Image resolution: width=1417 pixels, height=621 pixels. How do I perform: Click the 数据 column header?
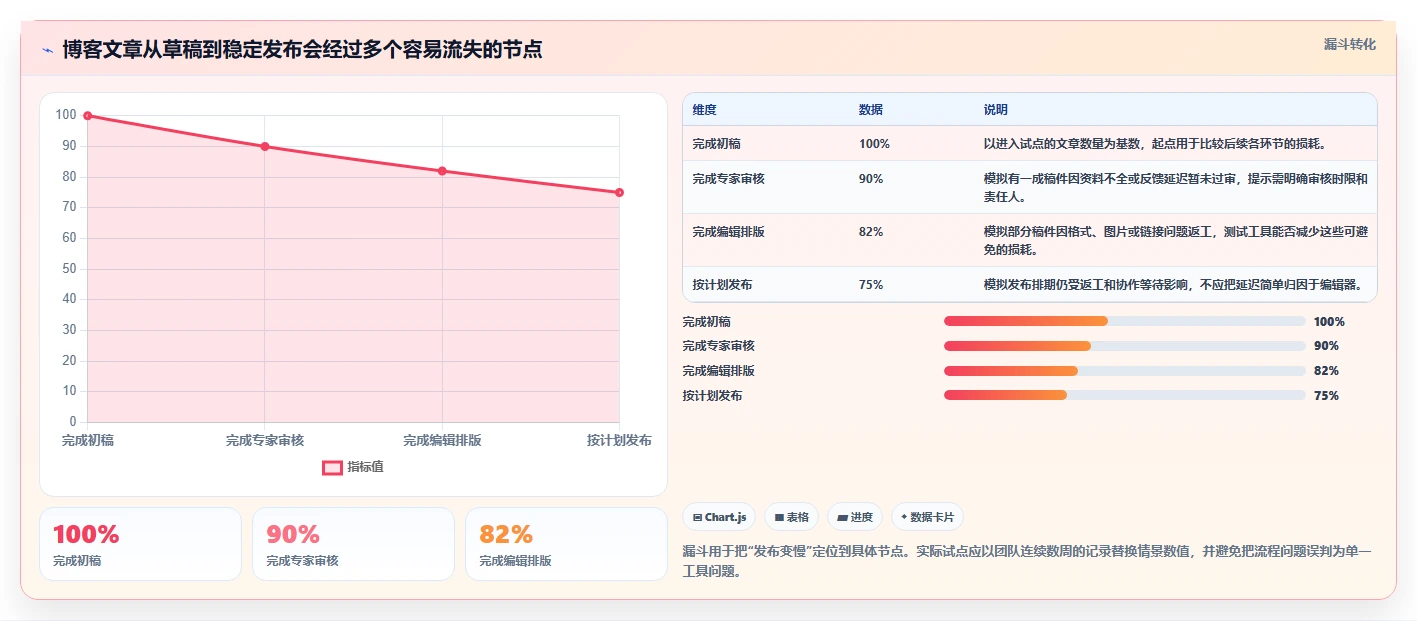click(871, 110)
